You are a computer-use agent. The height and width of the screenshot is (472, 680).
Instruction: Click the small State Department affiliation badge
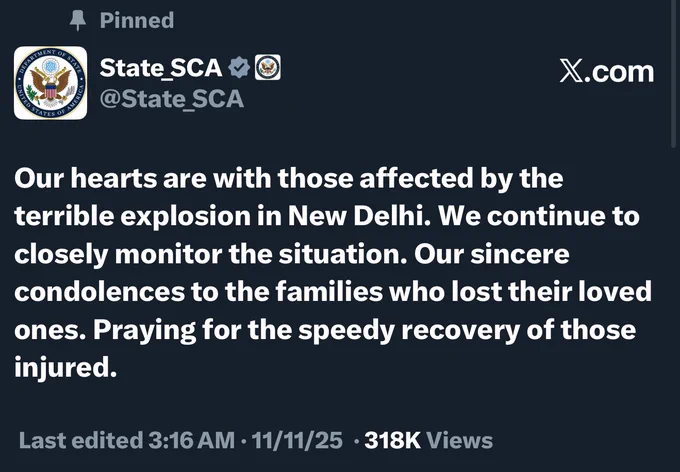tap(267, 68)
